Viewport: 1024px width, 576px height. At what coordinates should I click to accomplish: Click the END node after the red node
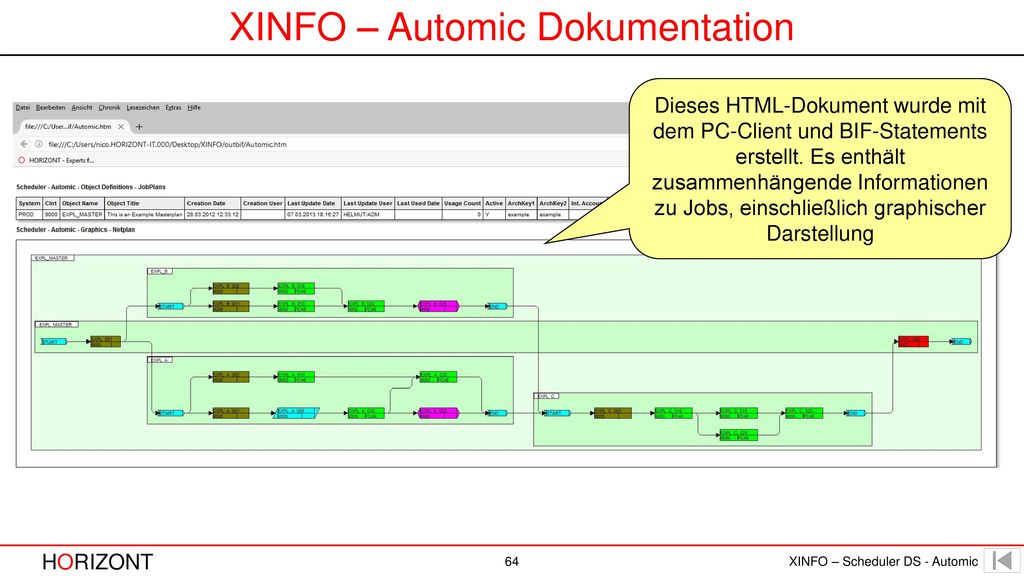coord(961,342)
